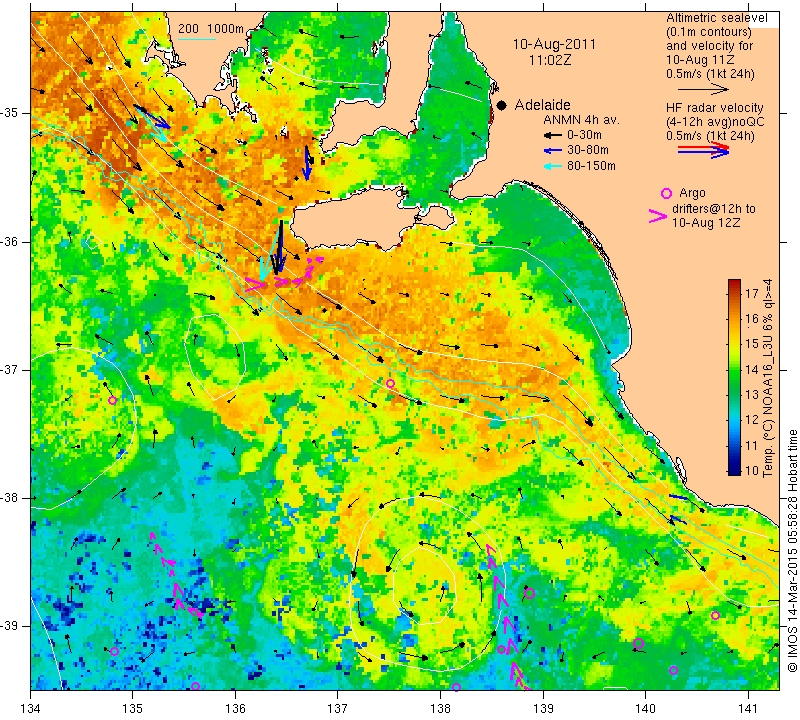Click the dark red 17 degree end of colorbar

tap(734, 284)
